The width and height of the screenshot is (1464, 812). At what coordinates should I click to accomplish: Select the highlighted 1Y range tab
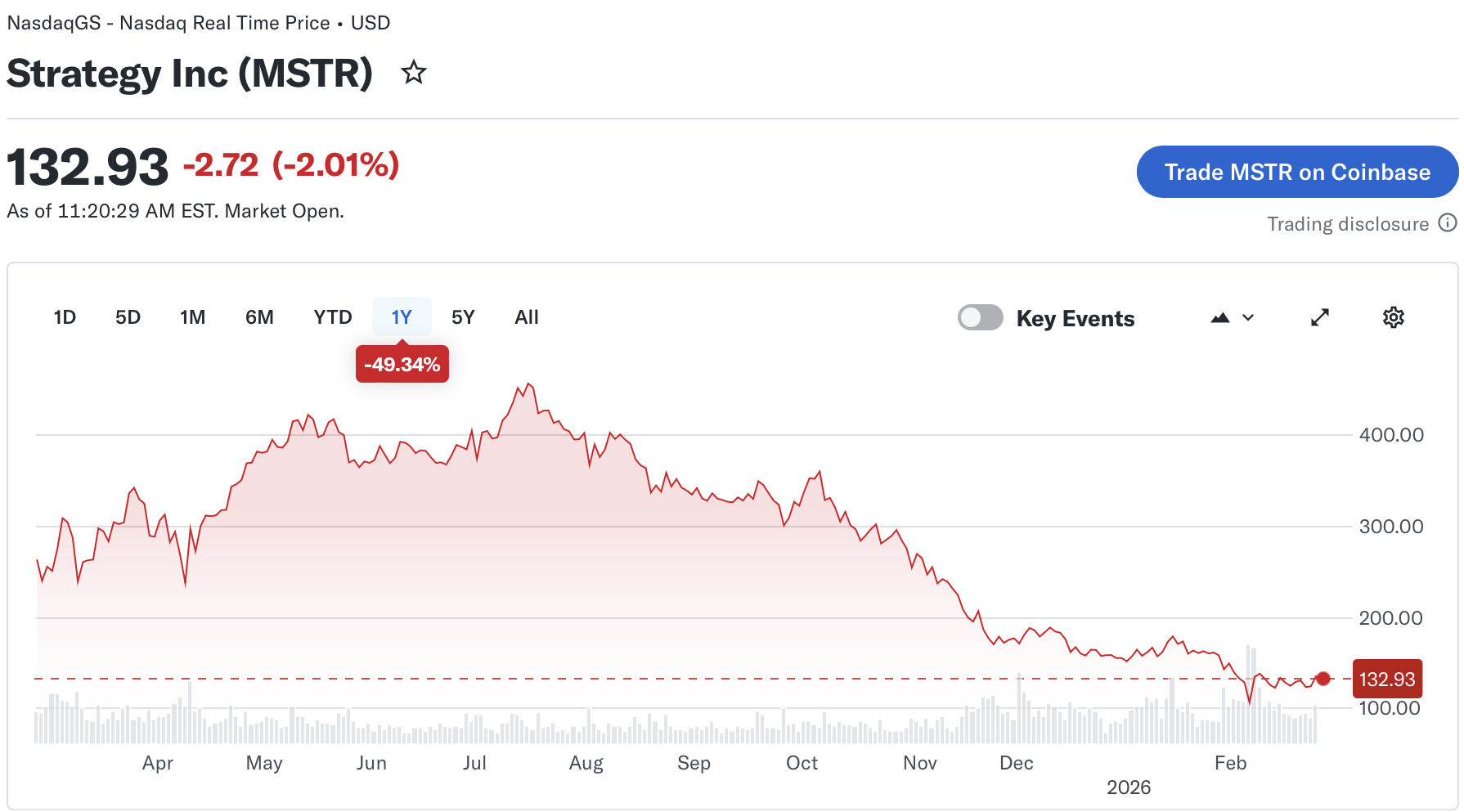click(x=402, y=317)
